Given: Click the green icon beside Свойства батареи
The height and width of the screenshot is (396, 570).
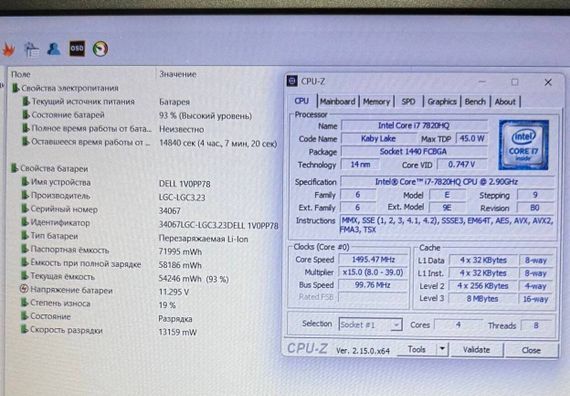Looking at the screenshot, I should point(15,168).
